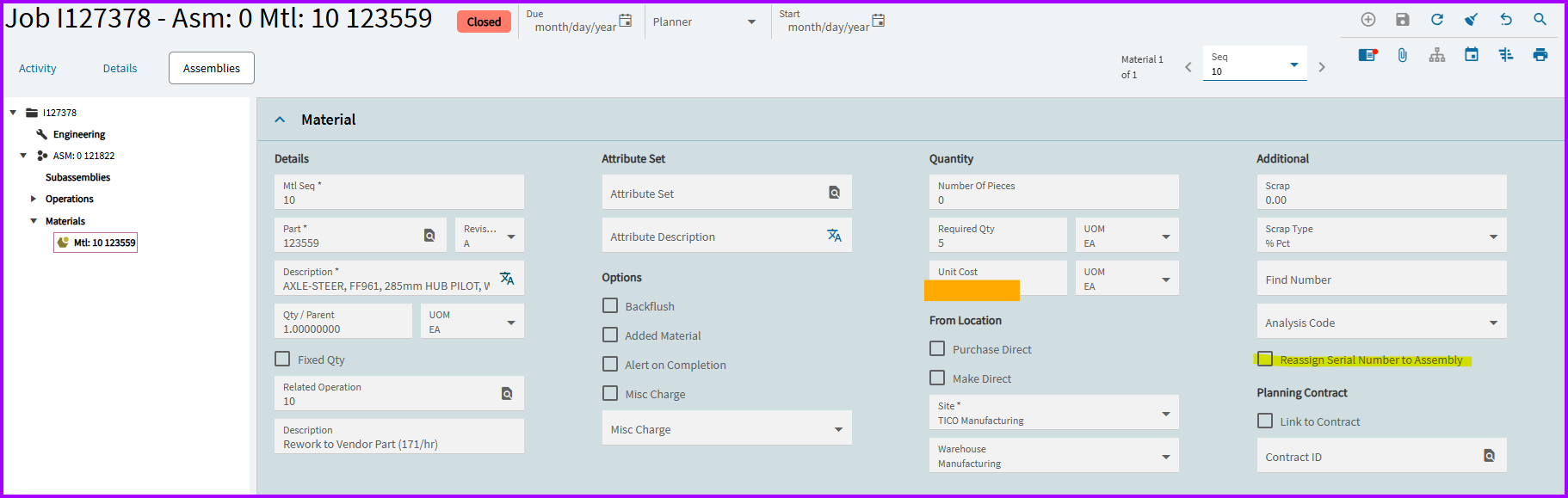The image size is (1568, 498).
Task: Refresh the record with the circular arrow
Action: pos(1437,20)
